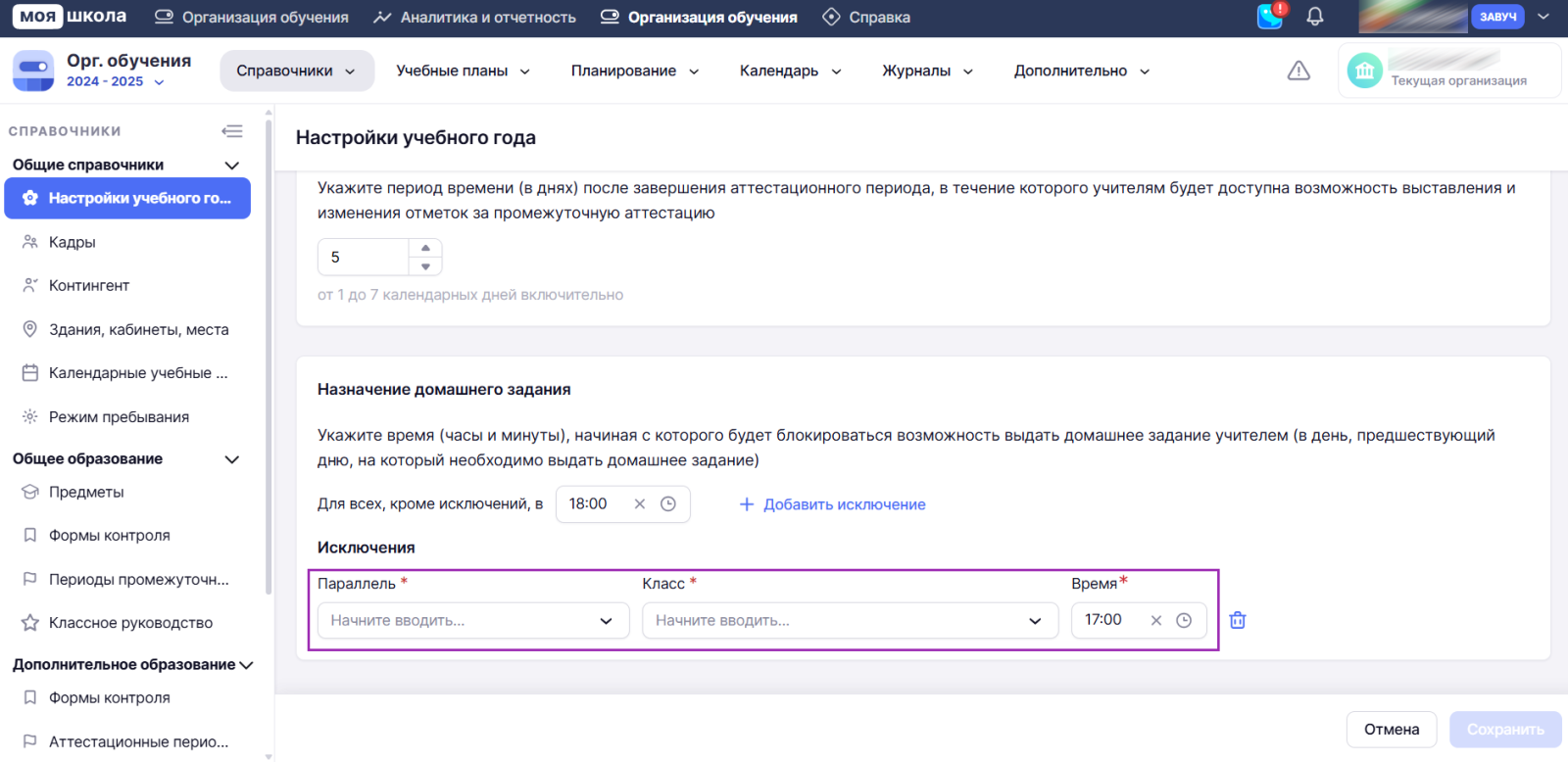This screenshot has width=1568, height=762.
Task: Open the Журналы menu
Action: click(927, 71)
